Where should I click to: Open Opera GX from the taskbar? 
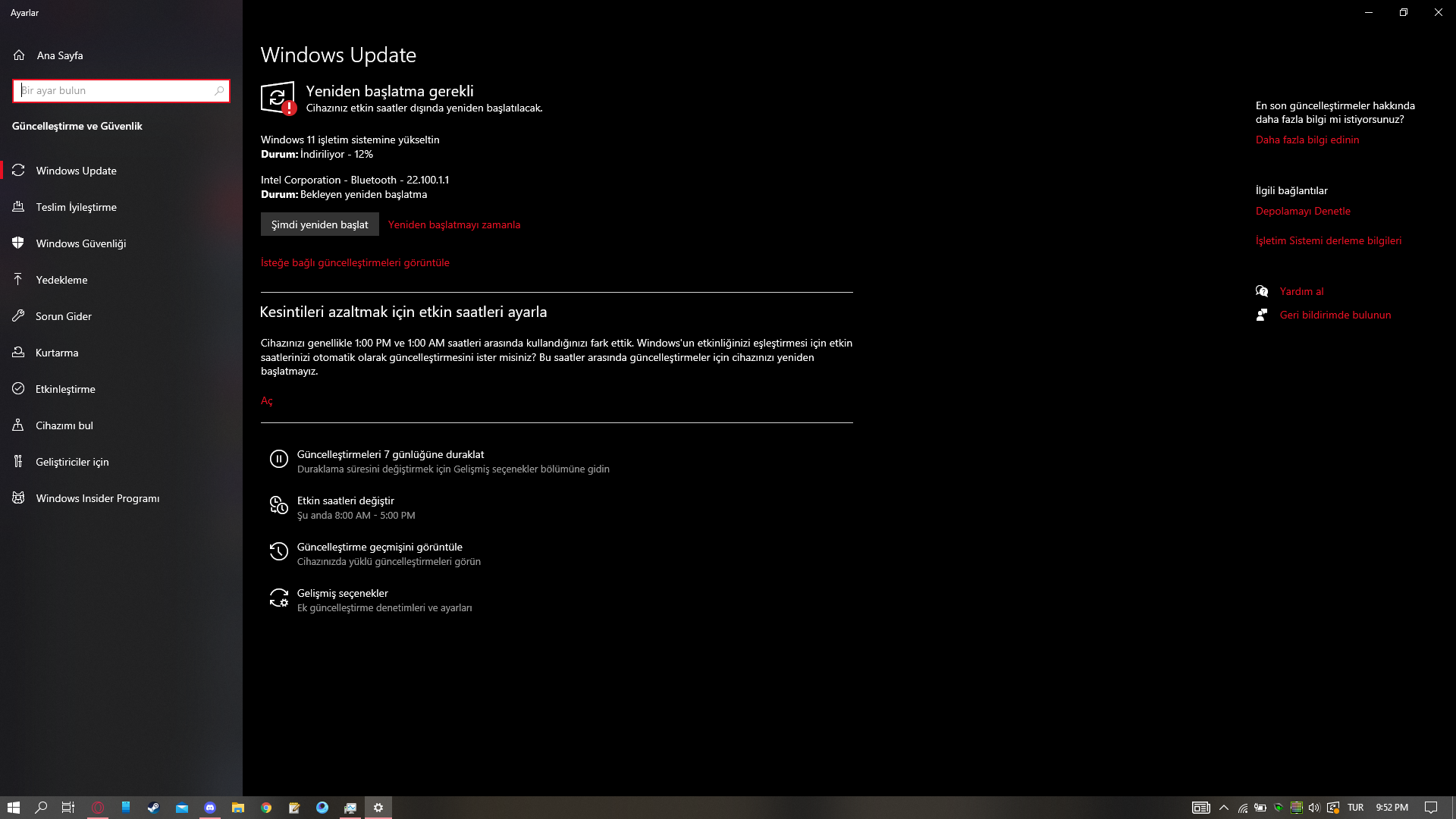pyautogui.click(x=98, y=808)
